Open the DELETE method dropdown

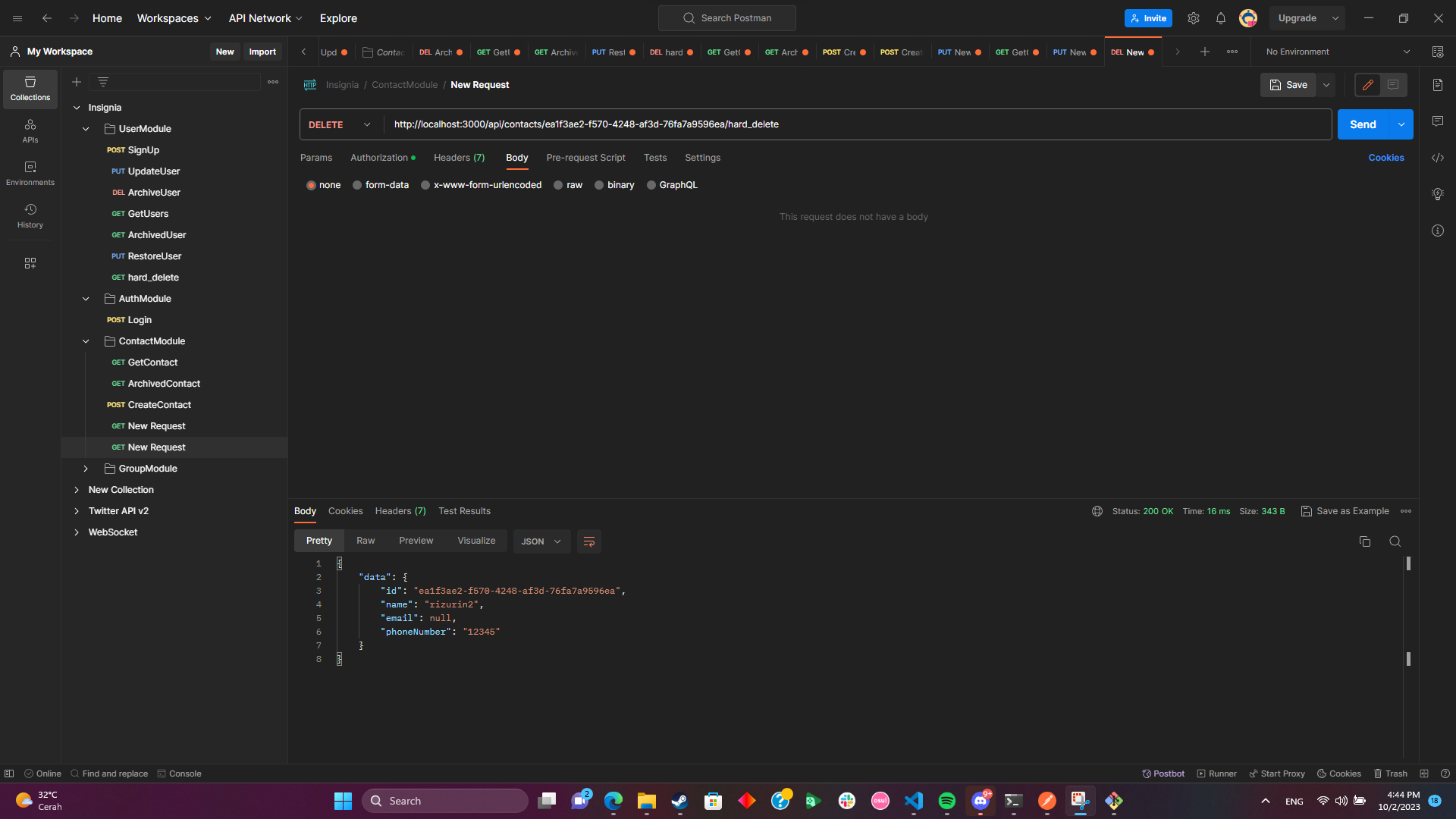coord(339,124)
